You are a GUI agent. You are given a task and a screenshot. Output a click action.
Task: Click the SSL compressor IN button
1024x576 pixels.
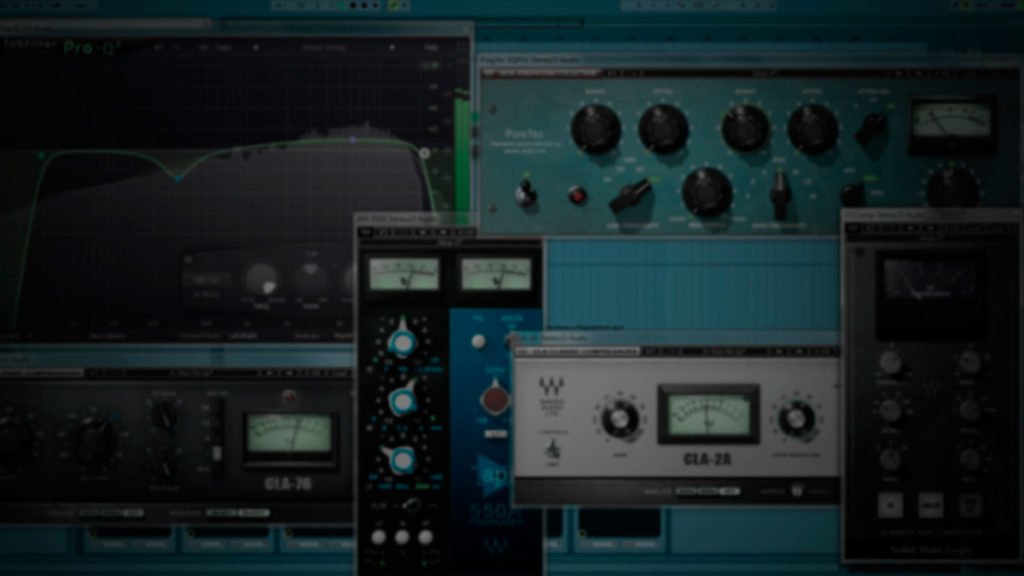891,505
